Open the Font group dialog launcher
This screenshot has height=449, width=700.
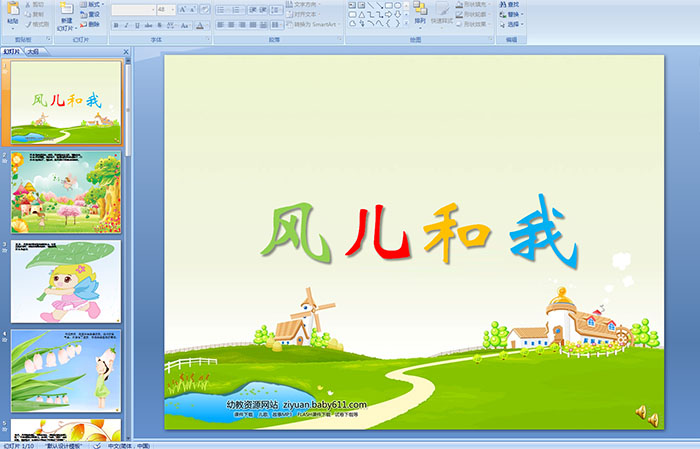(208, 39)
